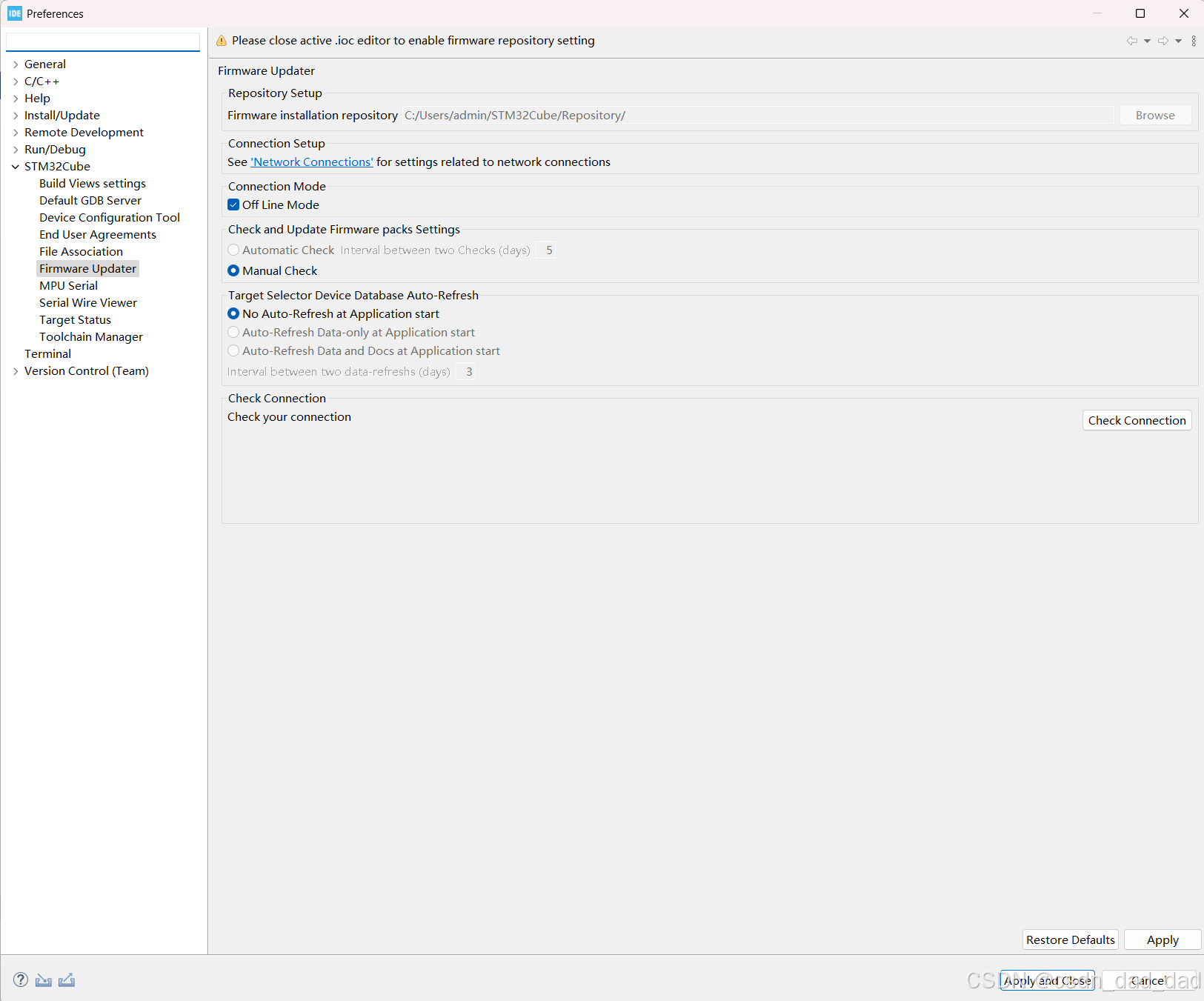Viewport: 1204px width, 1001px height.
Task: Open Target Status page
Action: point(75,319)
